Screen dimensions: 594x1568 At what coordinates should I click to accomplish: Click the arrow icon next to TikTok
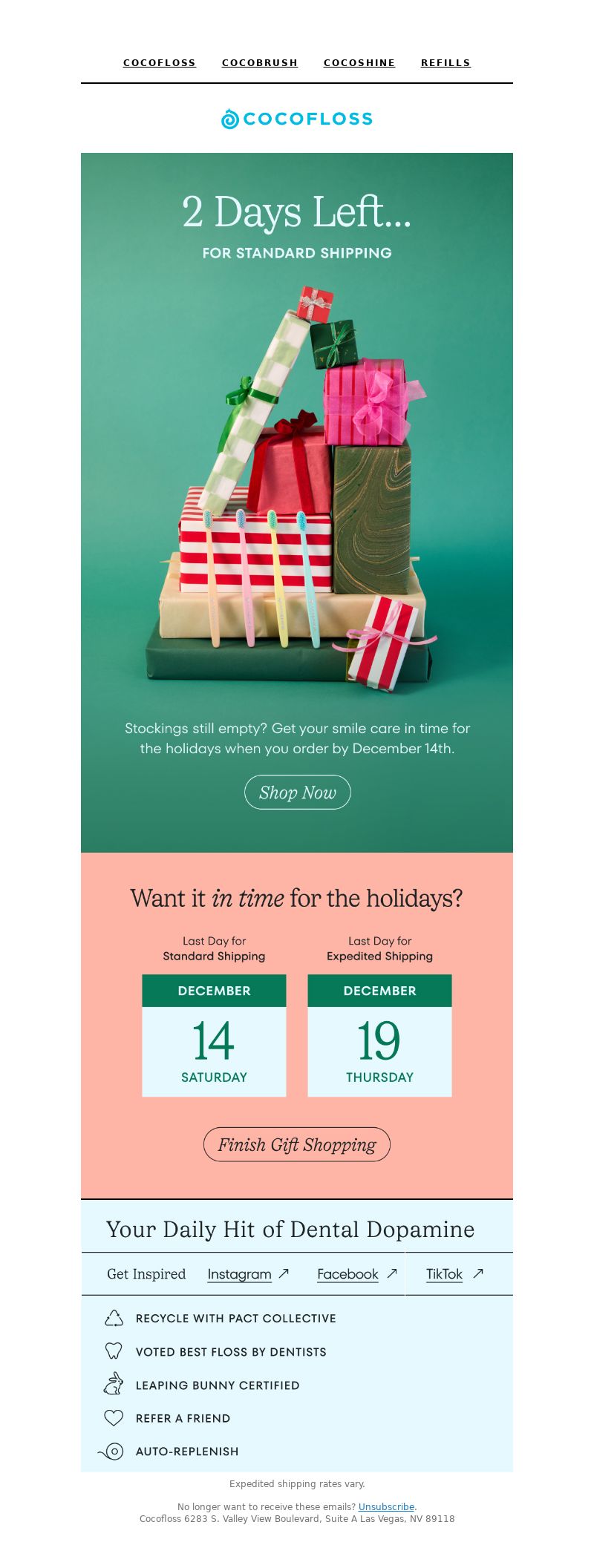[x=478, y=1273]
